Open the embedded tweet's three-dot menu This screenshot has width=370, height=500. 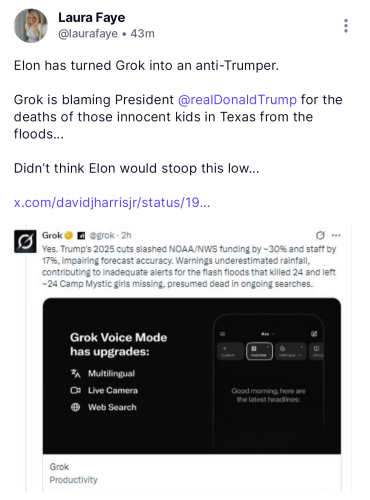[x=336, y=235]
